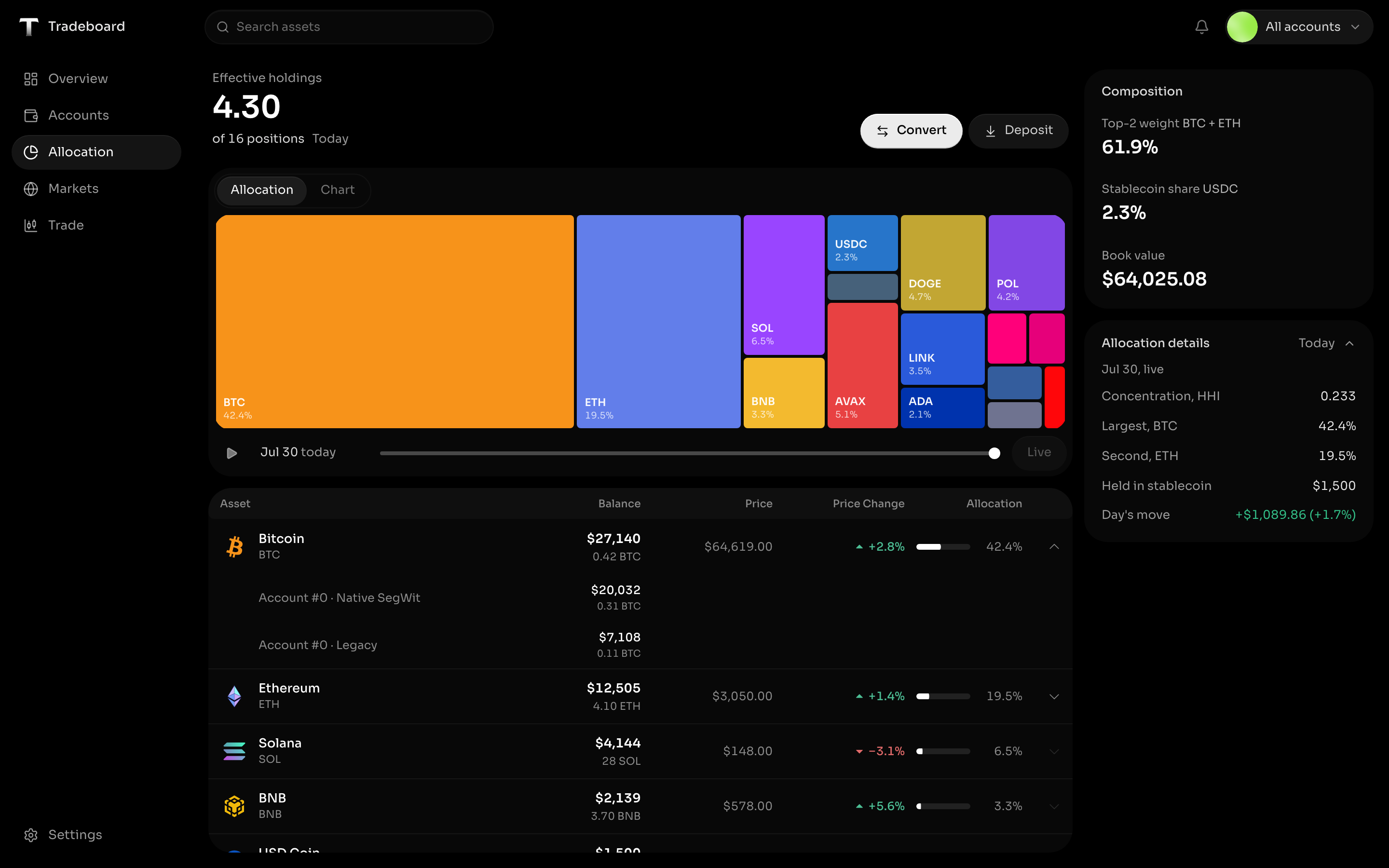Select the BNB treemap tile
The width and height of the screenshot is (1389, 868).
[x=784, y=393]
